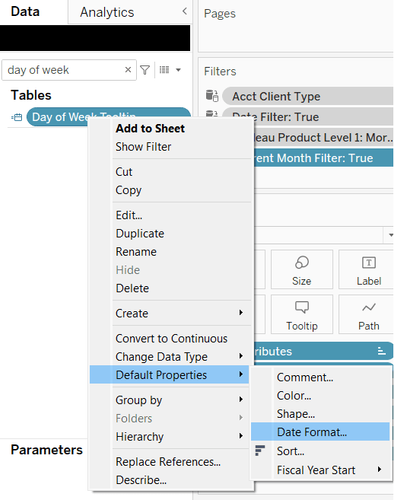Open the Color... default property

point(294,396)
